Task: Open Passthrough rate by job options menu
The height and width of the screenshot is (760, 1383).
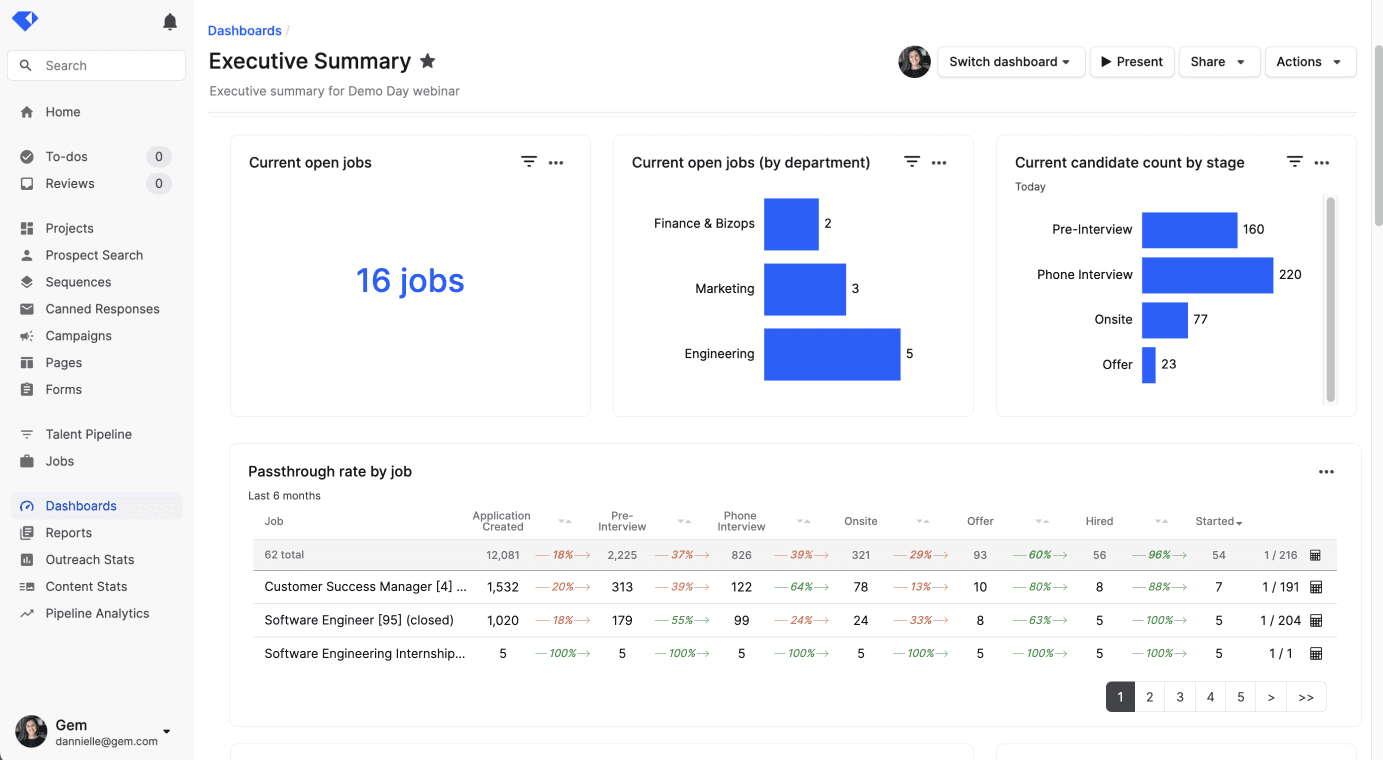Action: pyautogui.click(x=1326, y=472)
